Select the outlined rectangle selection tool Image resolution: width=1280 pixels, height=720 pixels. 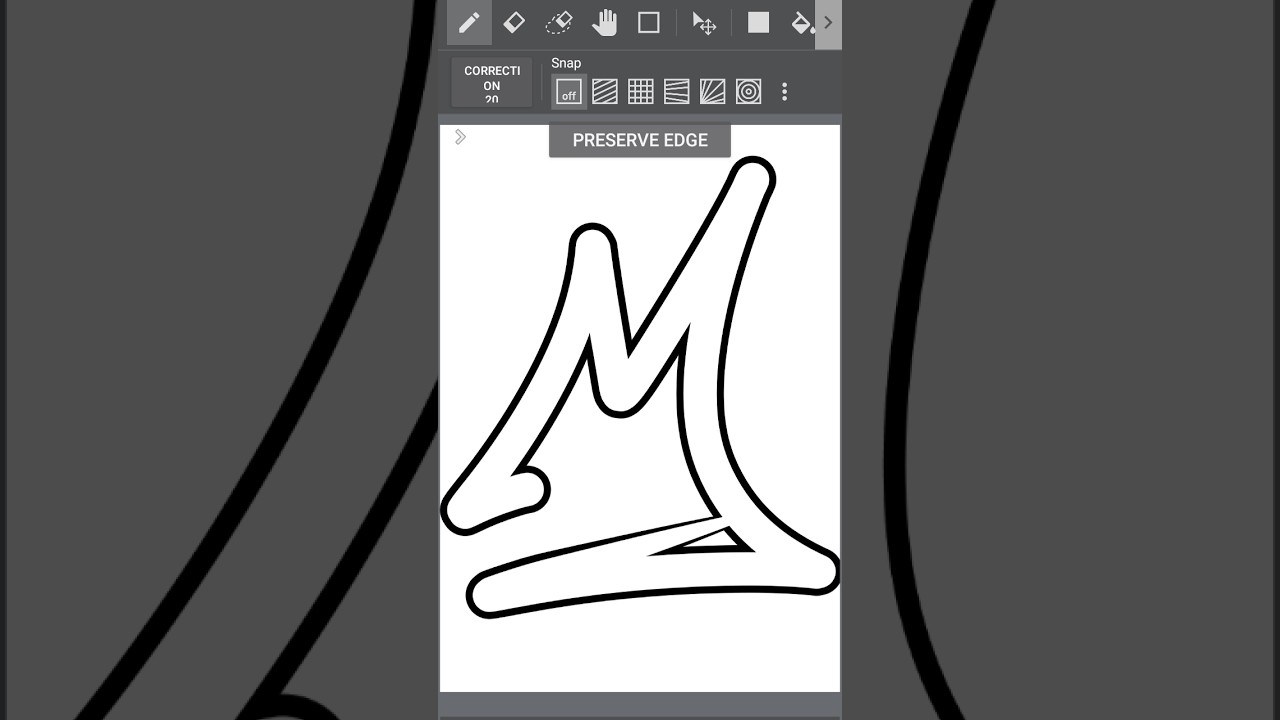pyautogui.click(x=649, y=22)
